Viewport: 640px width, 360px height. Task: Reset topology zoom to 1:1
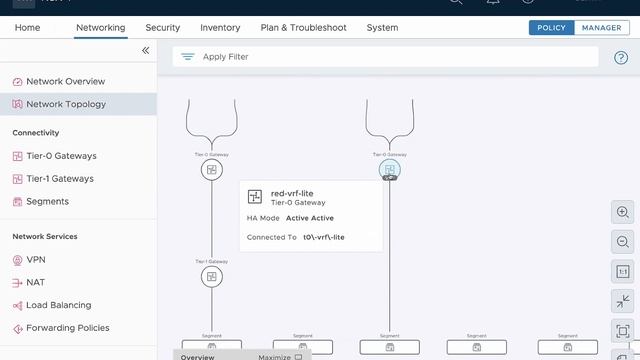pos(622,272)
